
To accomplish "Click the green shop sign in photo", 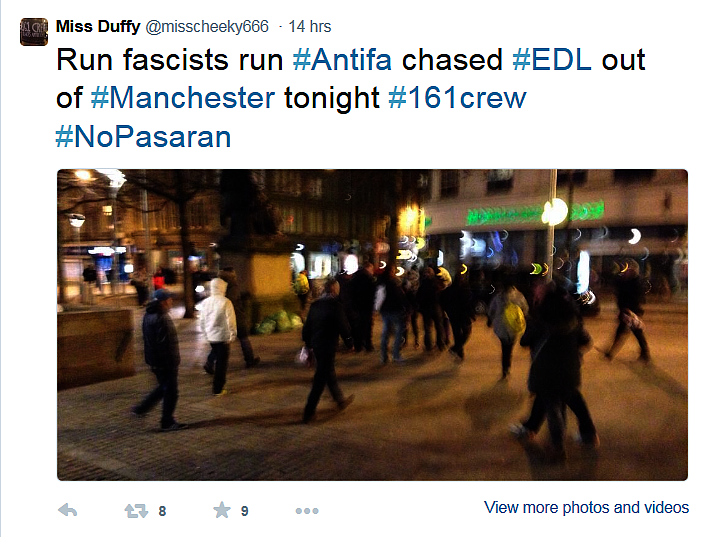I will point(535,213).
